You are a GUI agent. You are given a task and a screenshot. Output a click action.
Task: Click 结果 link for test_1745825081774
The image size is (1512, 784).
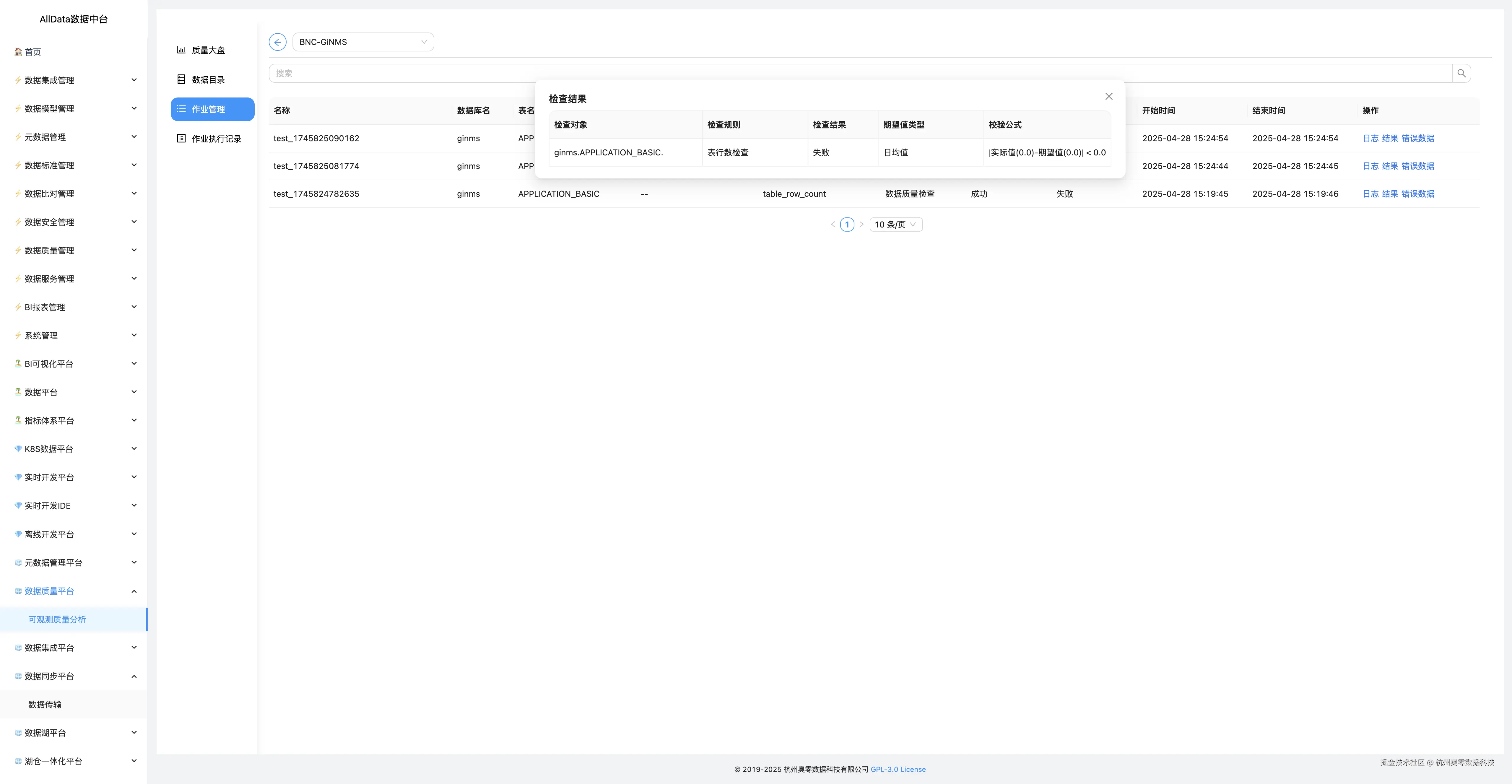(x=1389, y=166)
